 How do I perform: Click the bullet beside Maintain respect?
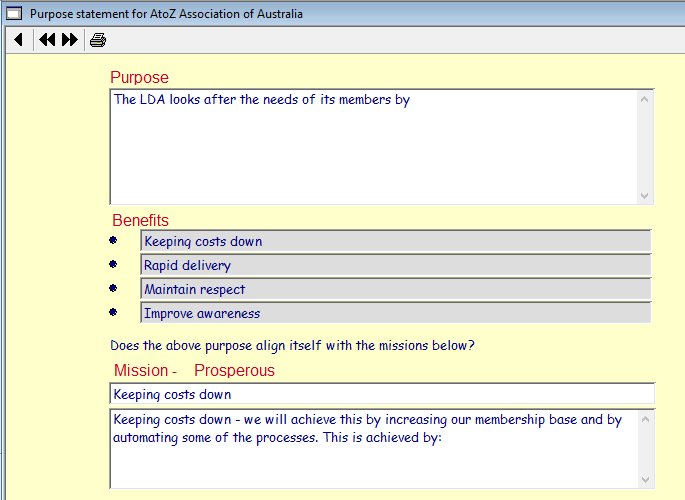[x=113, y=289]
